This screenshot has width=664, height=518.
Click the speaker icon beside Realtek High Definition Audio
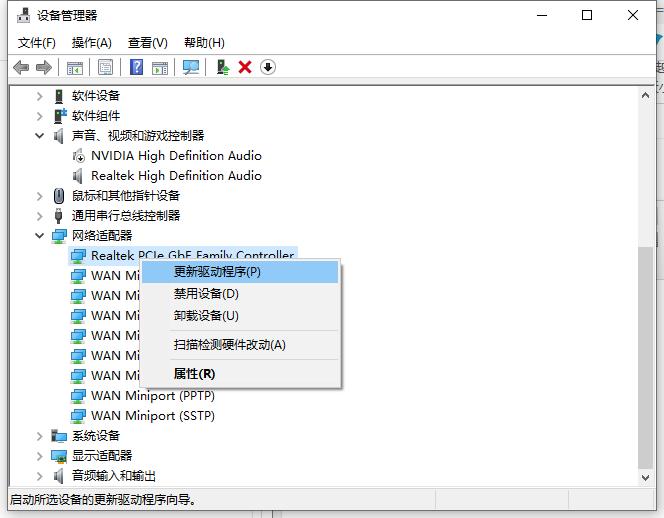78,176
